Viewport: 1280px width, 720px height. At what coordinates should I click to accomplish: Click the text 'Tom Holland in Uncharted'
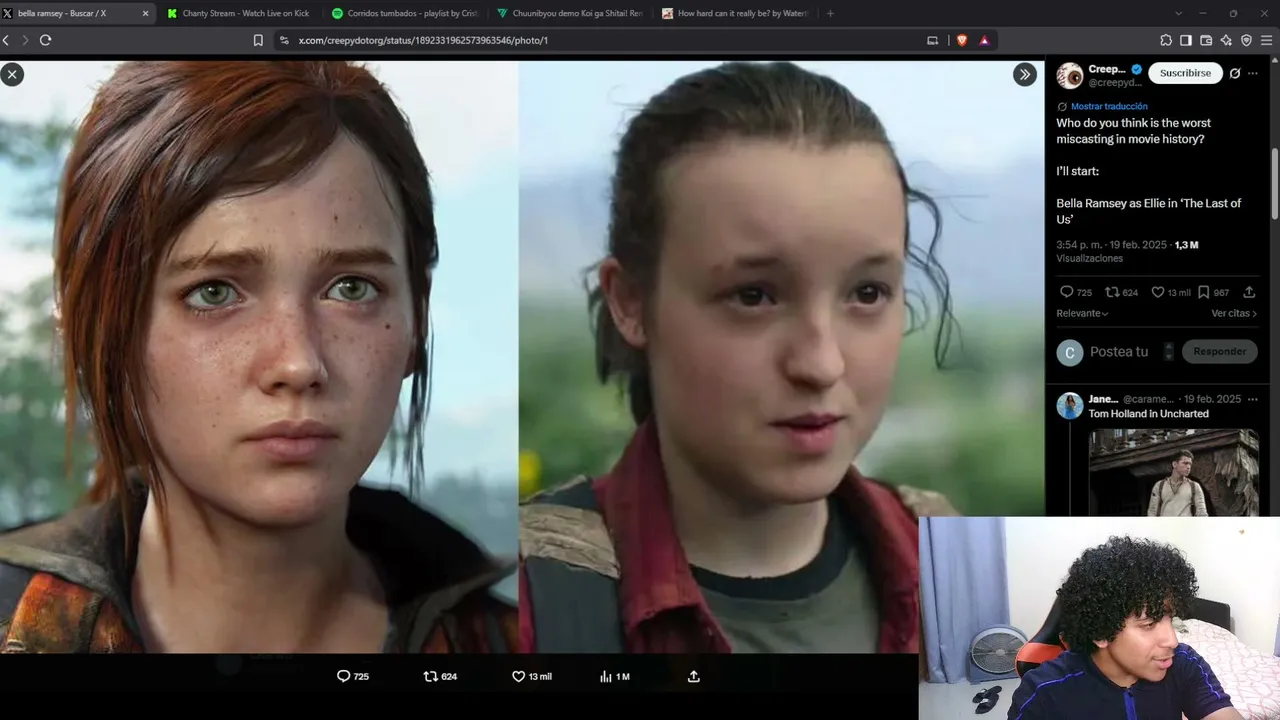1148,414
